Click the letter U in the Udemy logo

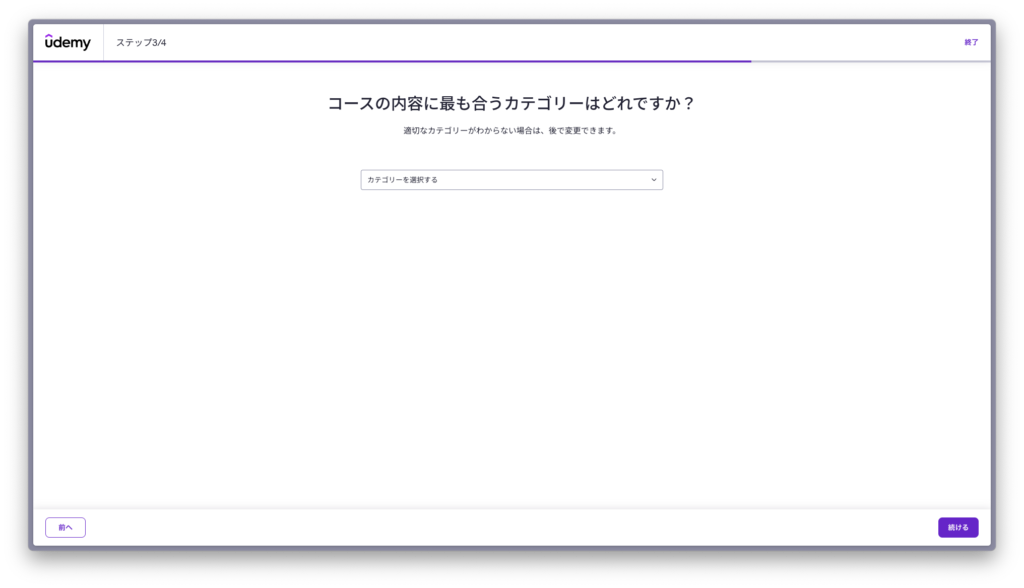(x=50, y=42)
